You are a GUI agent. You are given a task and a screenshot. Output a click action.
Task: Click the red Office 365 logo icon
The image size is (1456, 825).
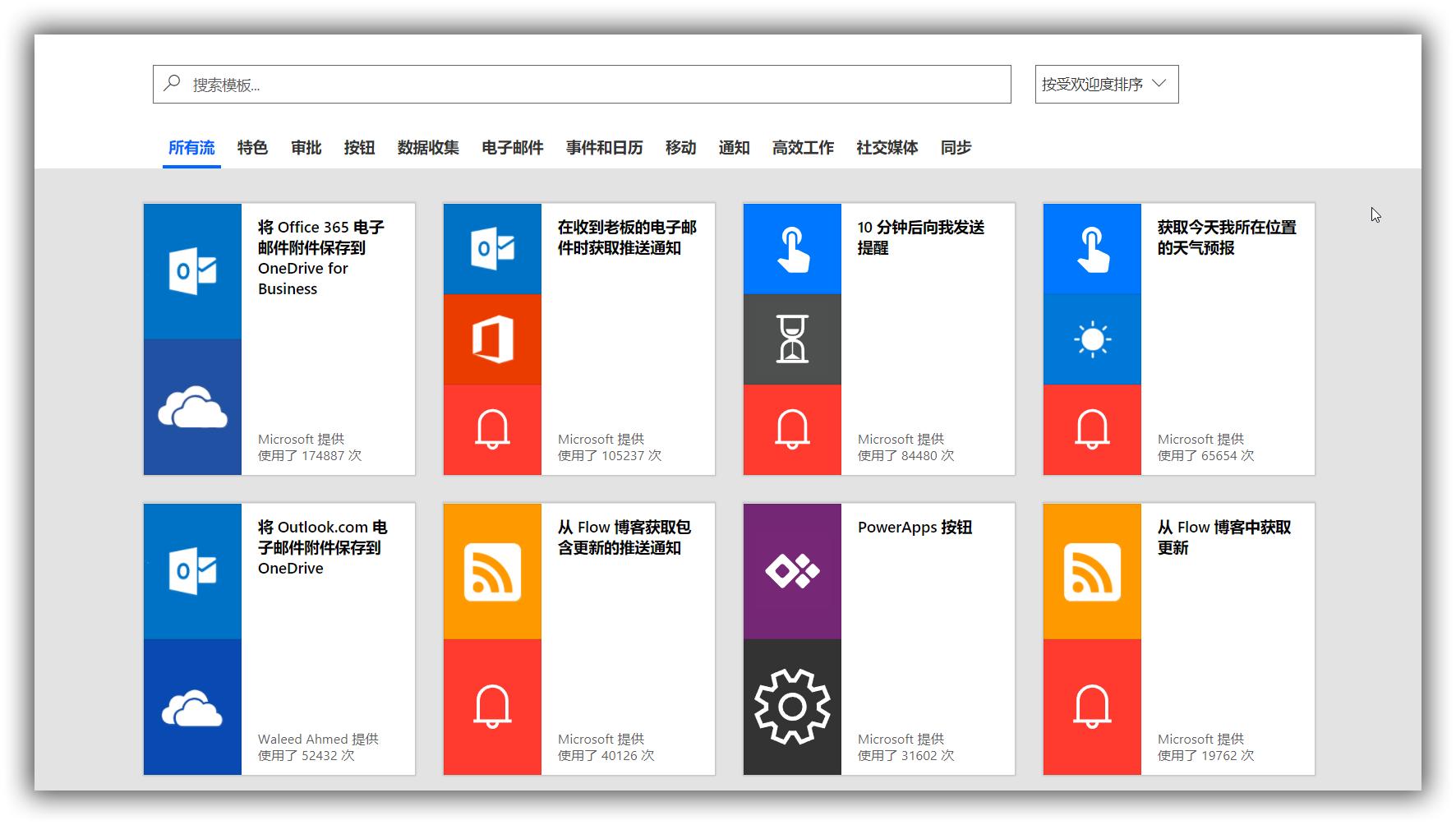[x=492, y=339]
